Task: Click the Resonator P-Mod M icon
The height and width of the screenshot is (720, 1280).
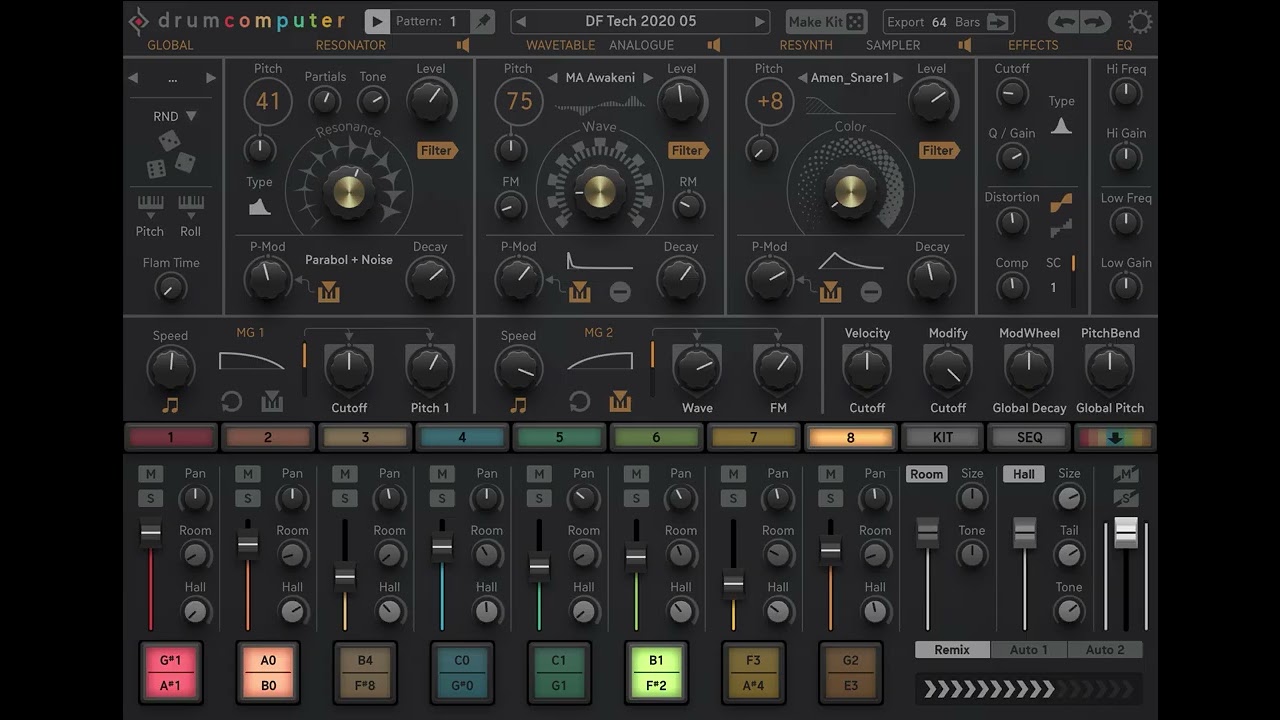Action: [329, 292]
